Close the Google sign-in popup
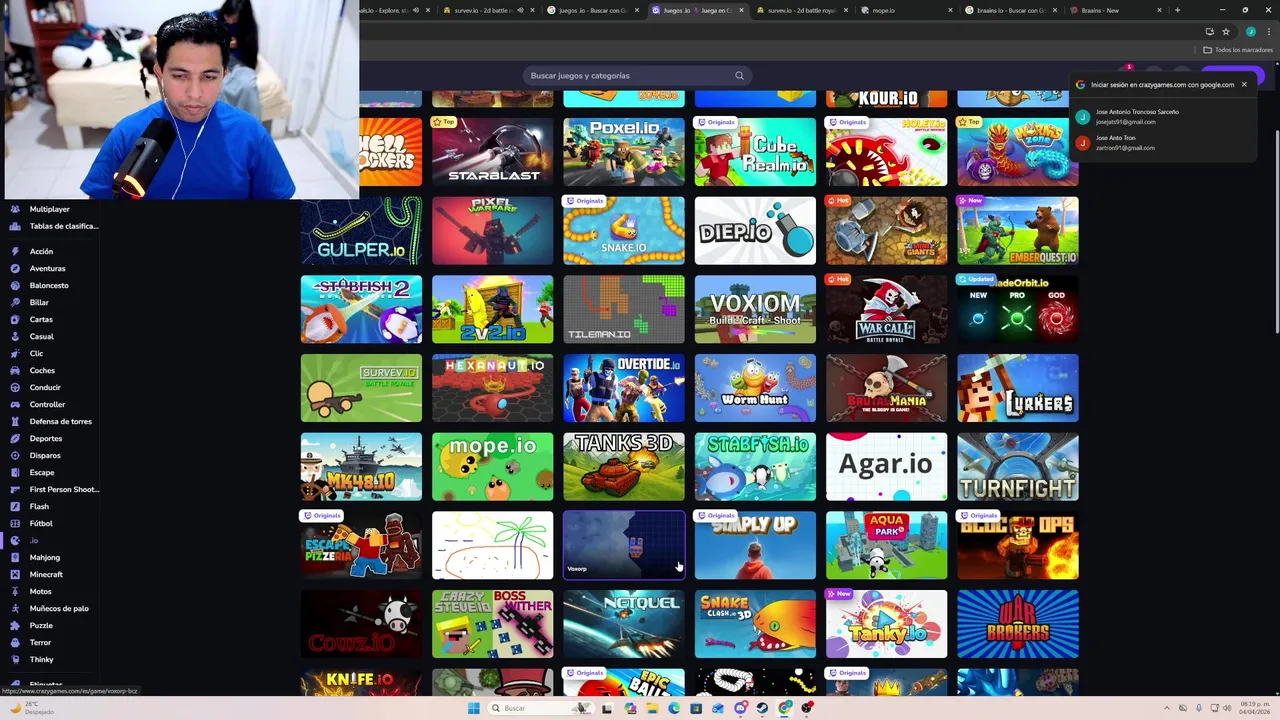This screenshot has height=720, width=1280. click(x=1244, y=85)
